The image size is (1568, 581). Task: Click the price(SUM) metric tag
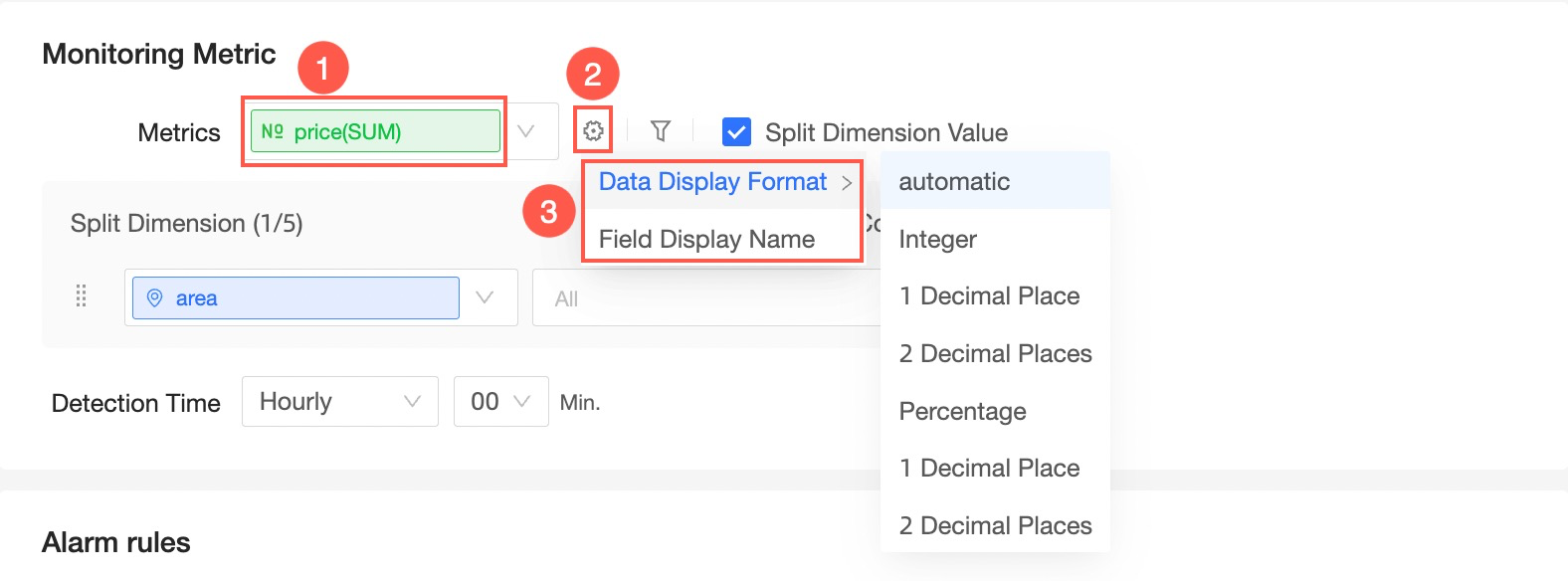pos(375,131)
